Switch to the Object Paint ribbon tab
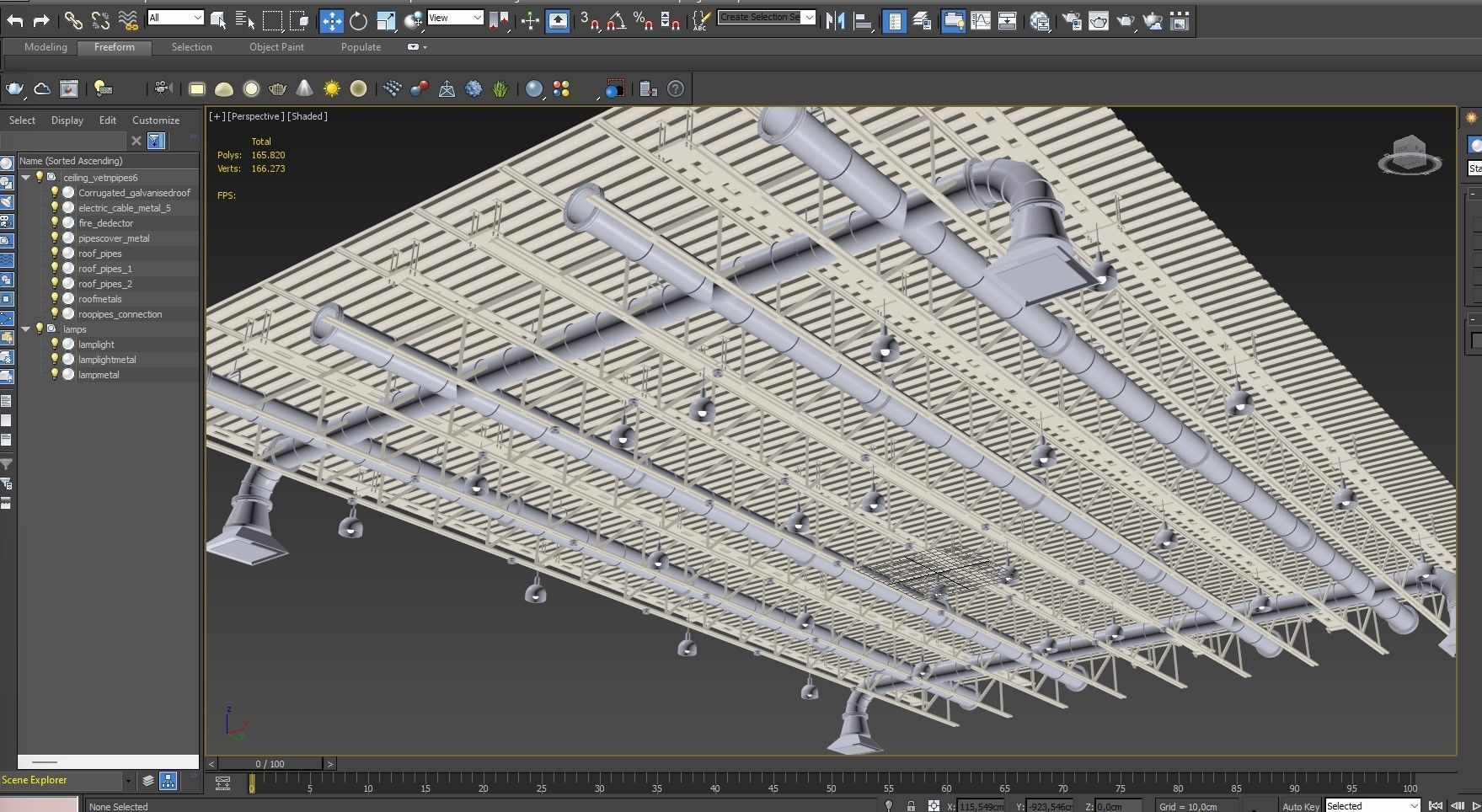Image resolution: width=1482 pixels, height=812 pixels. 276,47
